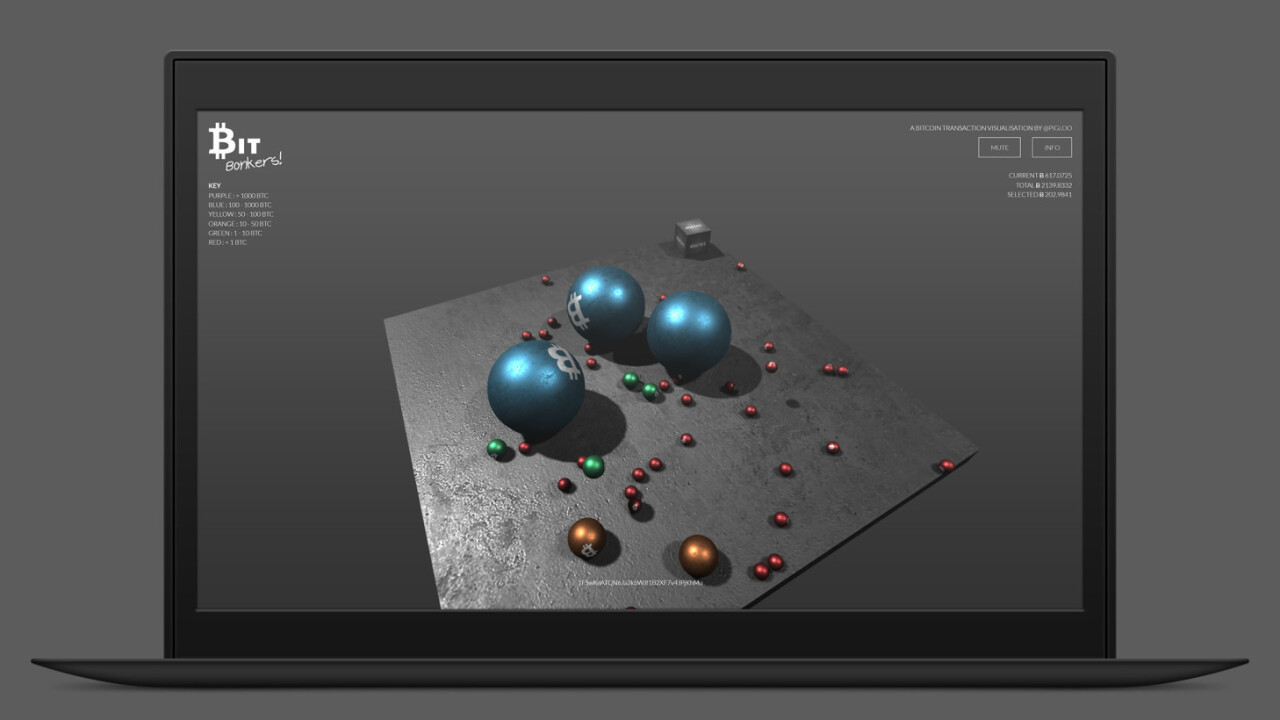Viewport: 1280px width, 720px height.
Task: Click the SELECTED bitcoin amount readout
Action: (1039, 195)
